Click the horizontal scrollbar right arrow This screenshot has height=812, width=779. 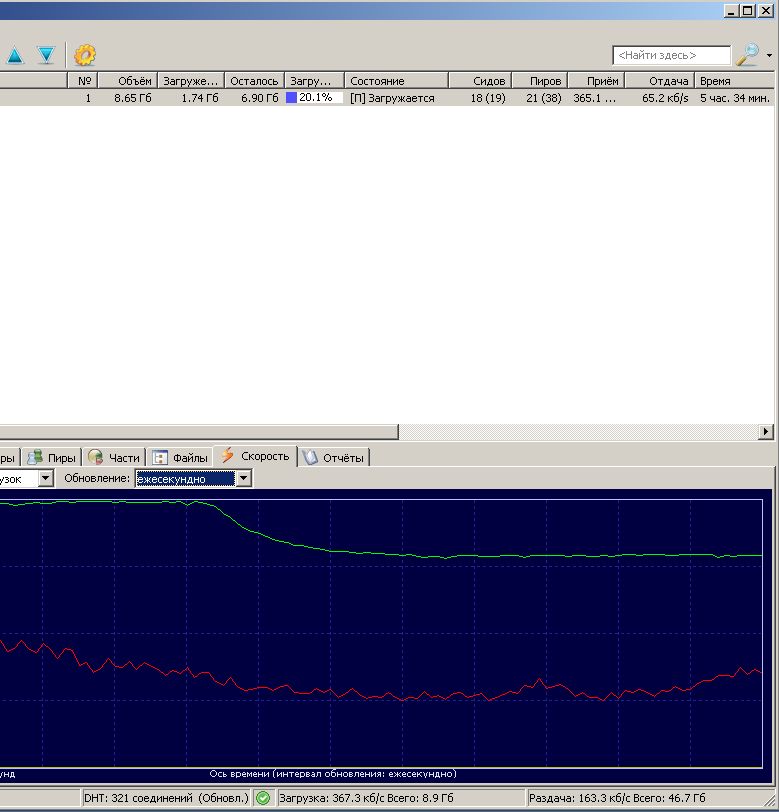click(x=766, y=432)
